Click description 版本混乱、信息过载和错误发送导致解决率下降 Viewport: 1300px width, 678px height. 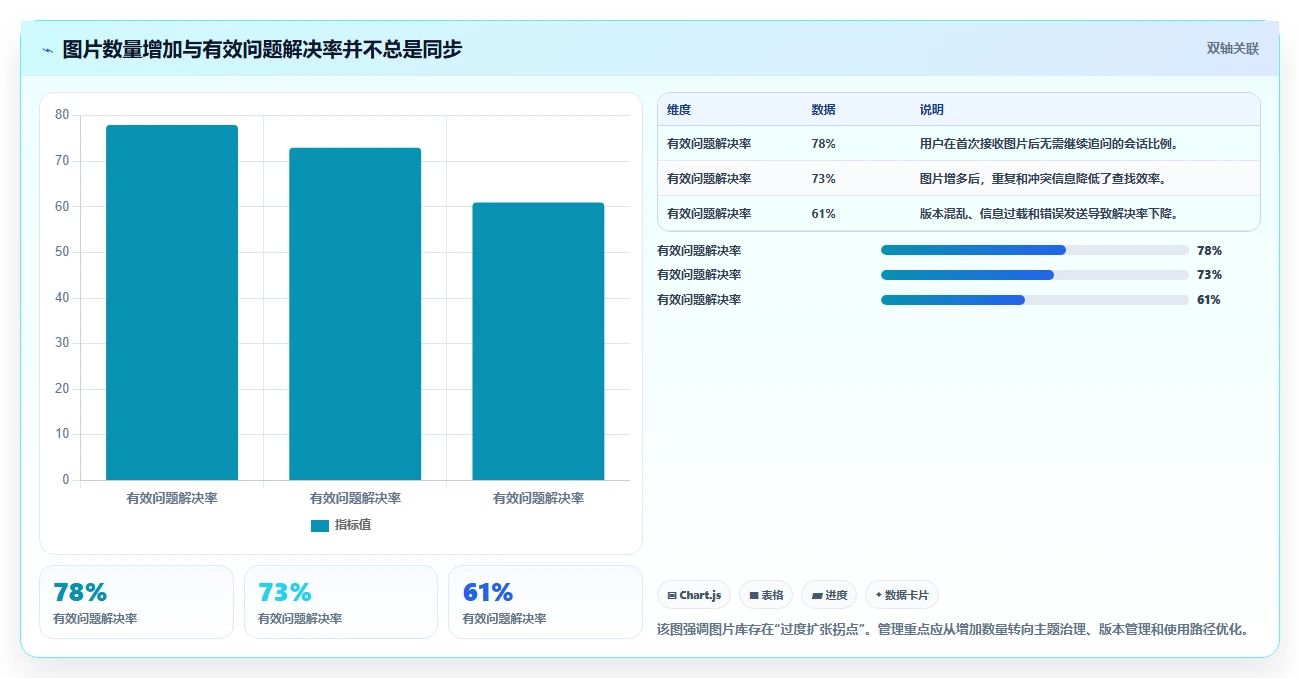(1049, 214)
